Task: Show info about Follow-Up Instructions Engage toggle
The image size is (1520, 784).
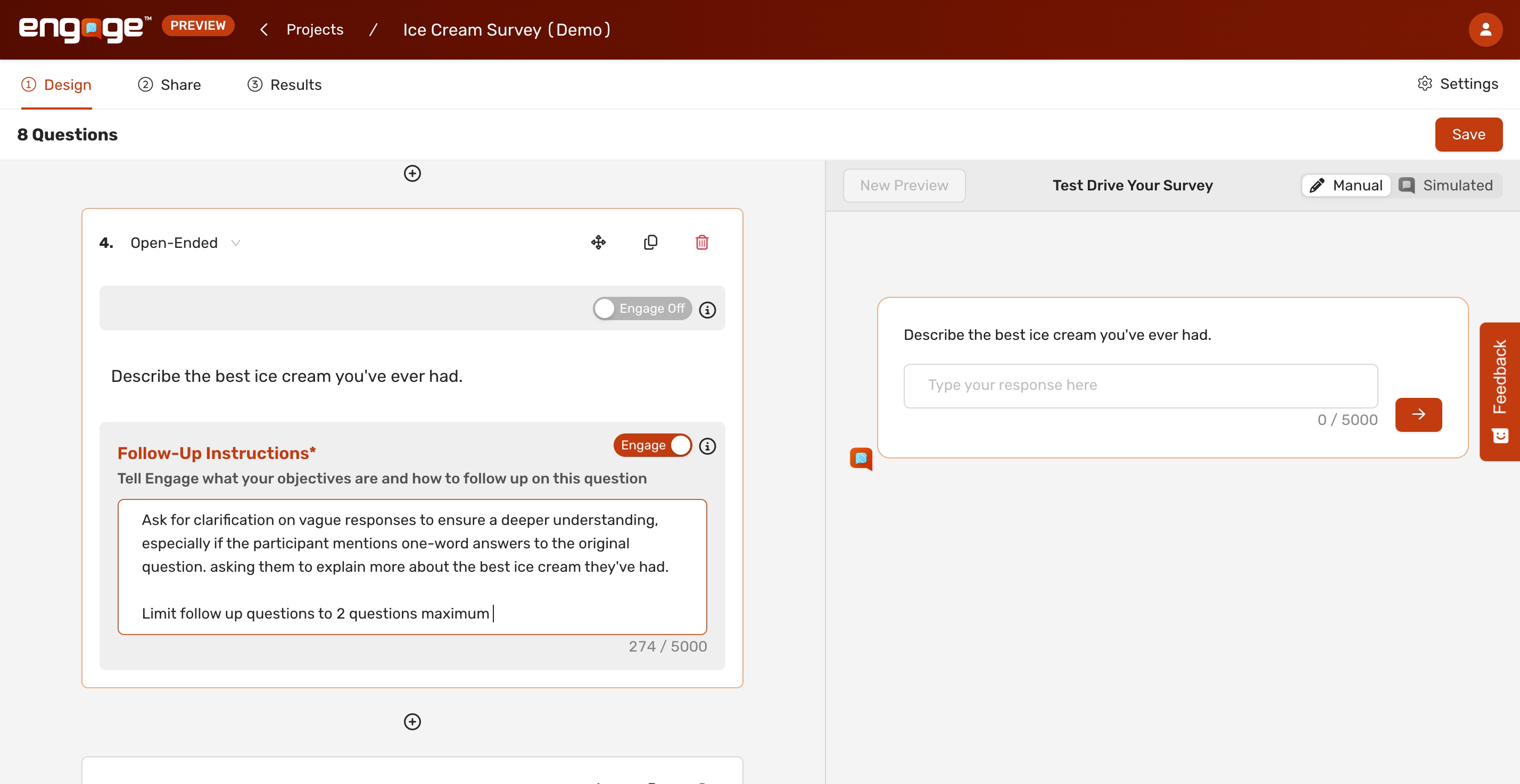Action: 707,446
